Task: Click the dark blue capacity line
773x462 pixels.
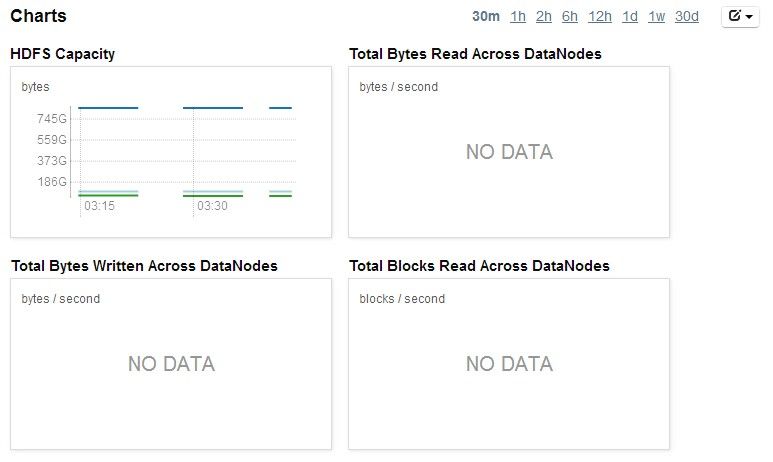Action: [108, 107]
